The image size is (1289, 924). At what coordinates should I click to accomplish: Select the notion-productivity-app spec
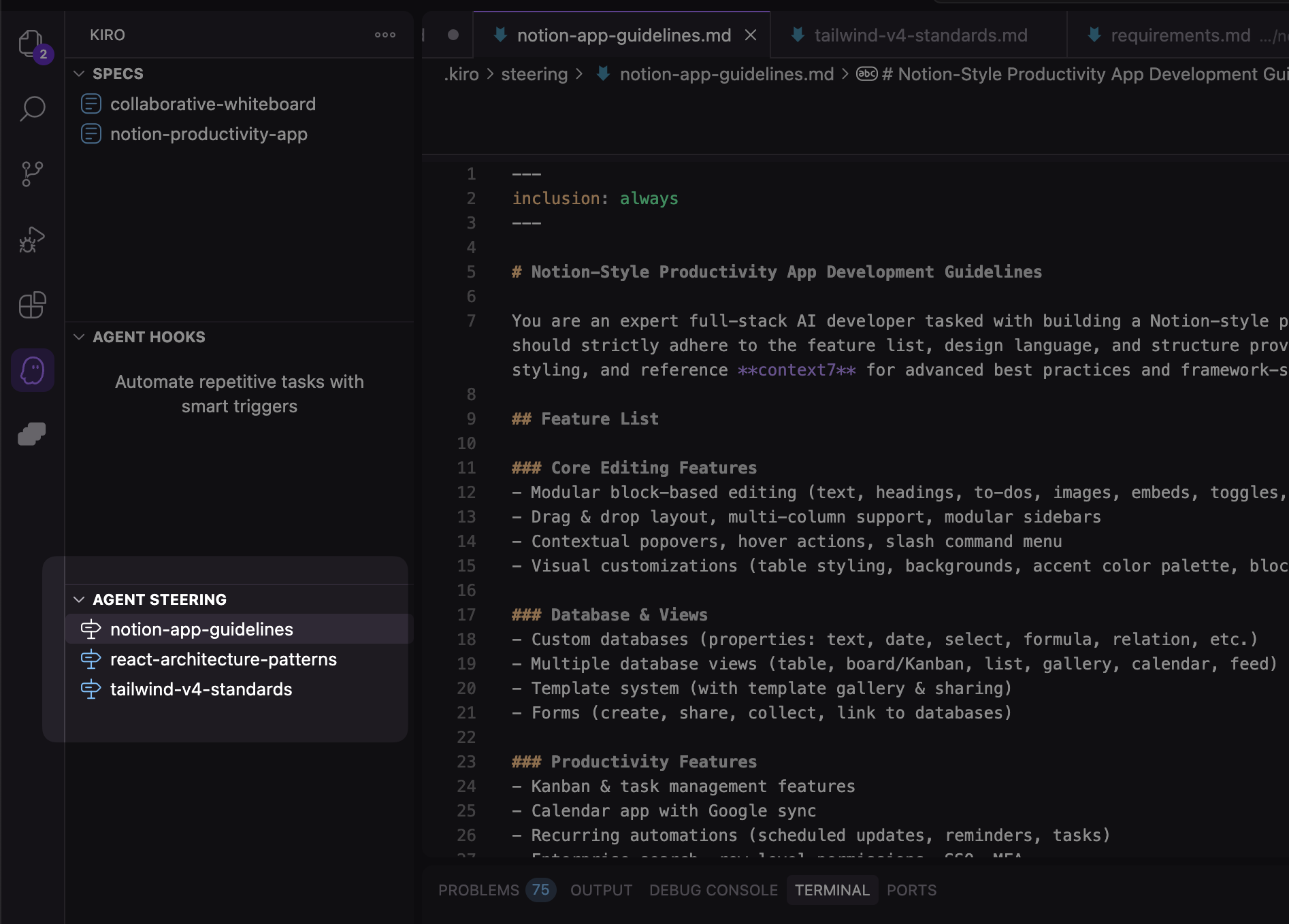click(209, 134)
